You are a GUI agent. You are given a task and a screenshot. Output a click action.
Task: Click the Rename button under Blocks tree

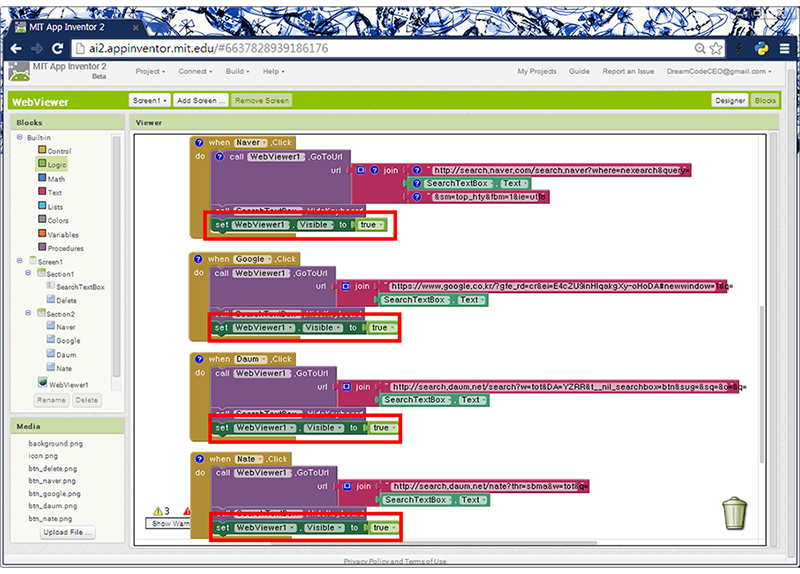[x=52, y=400]
